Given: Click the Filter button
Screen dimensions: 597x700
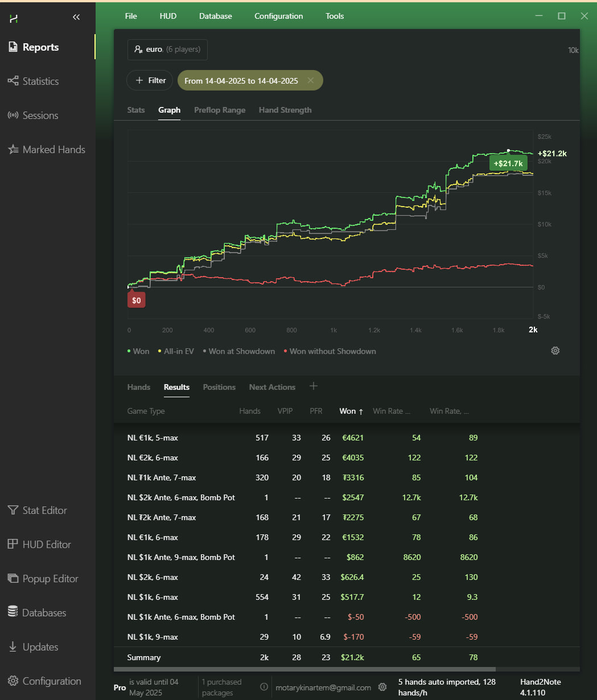Looking at the screenshot, I should click(x=150, y=80).
